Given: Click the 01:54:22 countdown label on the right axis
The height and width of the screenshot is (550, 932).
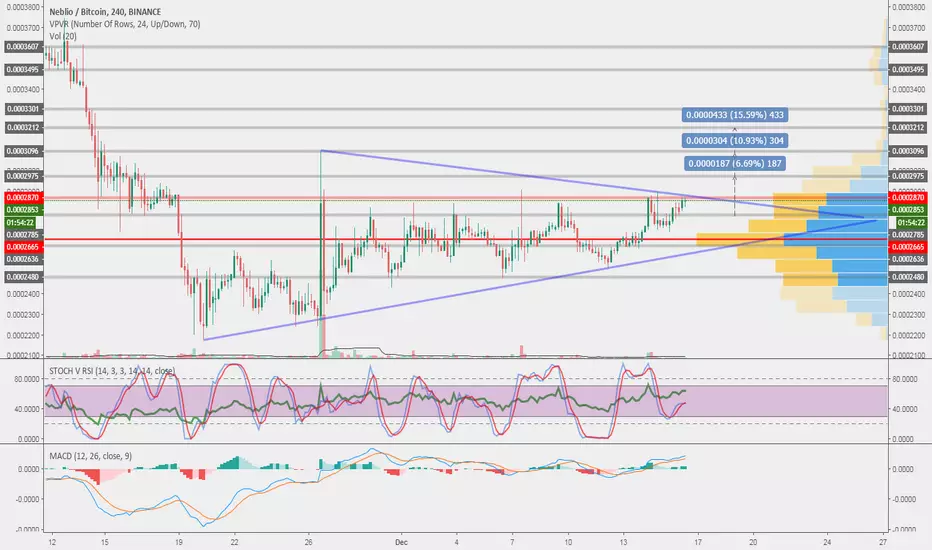Looking at the screenshot, I should [911, 222].
